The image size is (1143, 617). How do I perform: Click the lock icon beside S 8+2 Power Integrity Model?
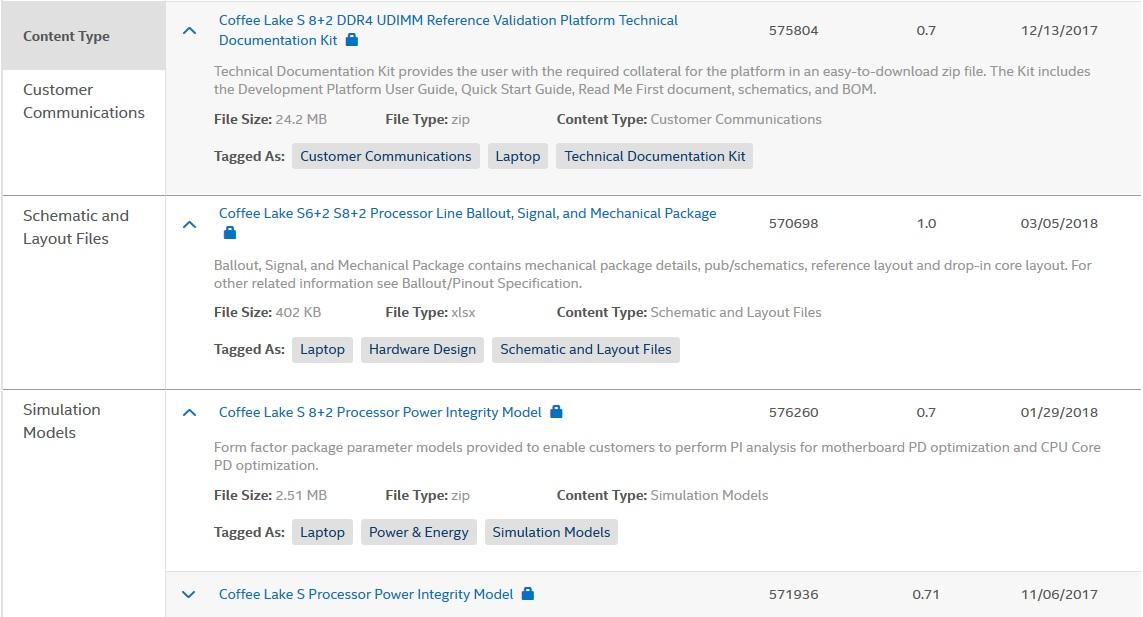coord(556,411)
